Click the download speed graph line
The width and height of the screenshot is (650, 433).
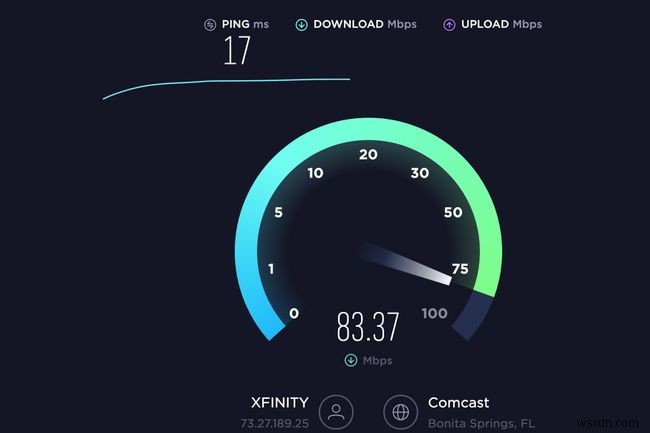[226, 83]
